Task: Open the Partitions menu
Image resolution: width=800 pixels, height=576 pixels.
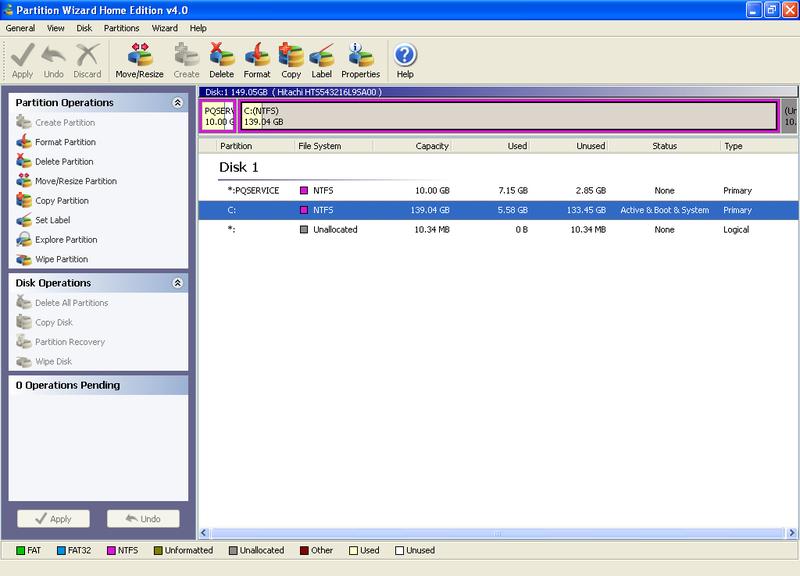Action: (x=121, y=28)
